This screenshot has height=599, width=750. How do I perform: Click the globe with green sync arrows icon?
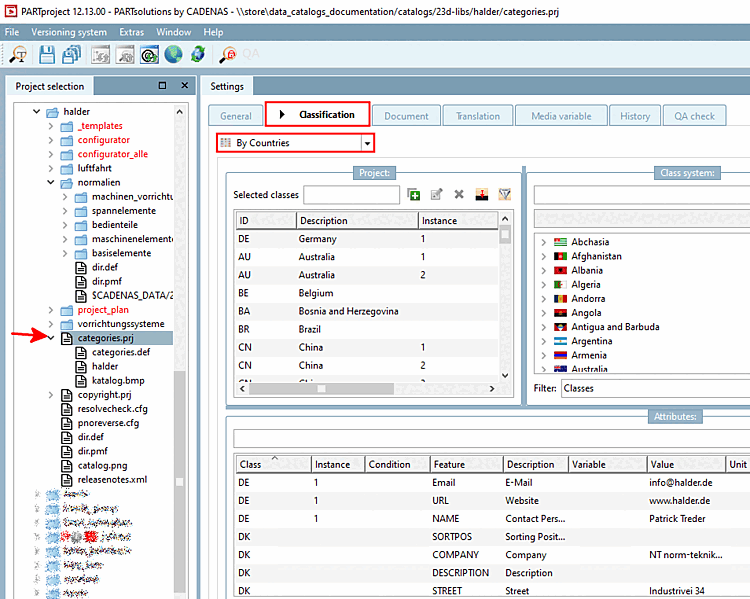click(198, 54)
